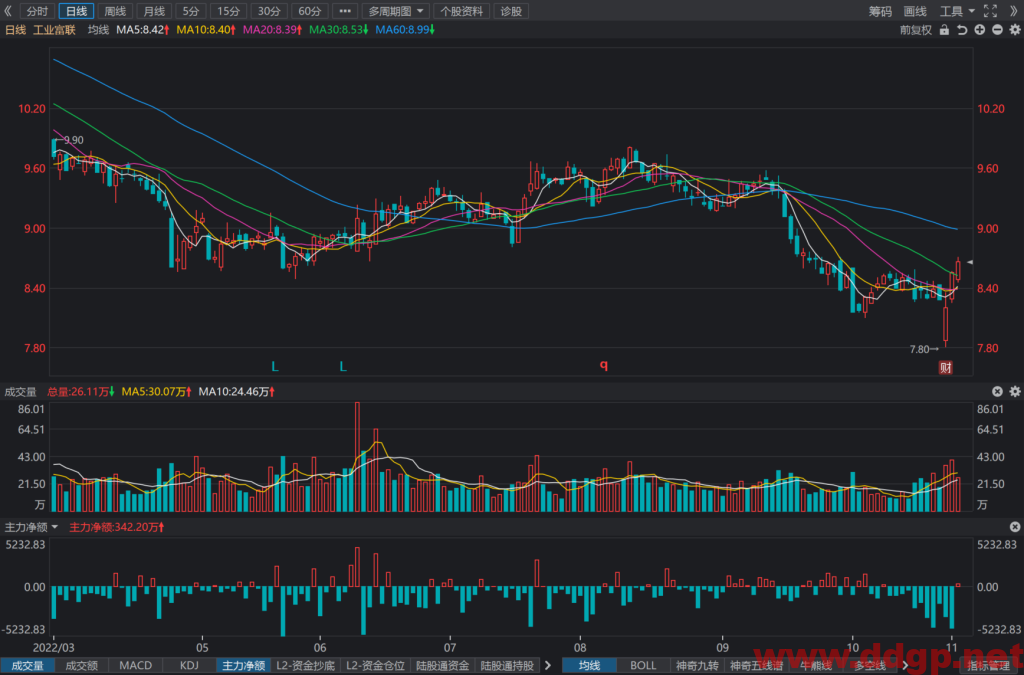
Task: Open 工具 tools dropdown
Action: [x=957, y=11]
